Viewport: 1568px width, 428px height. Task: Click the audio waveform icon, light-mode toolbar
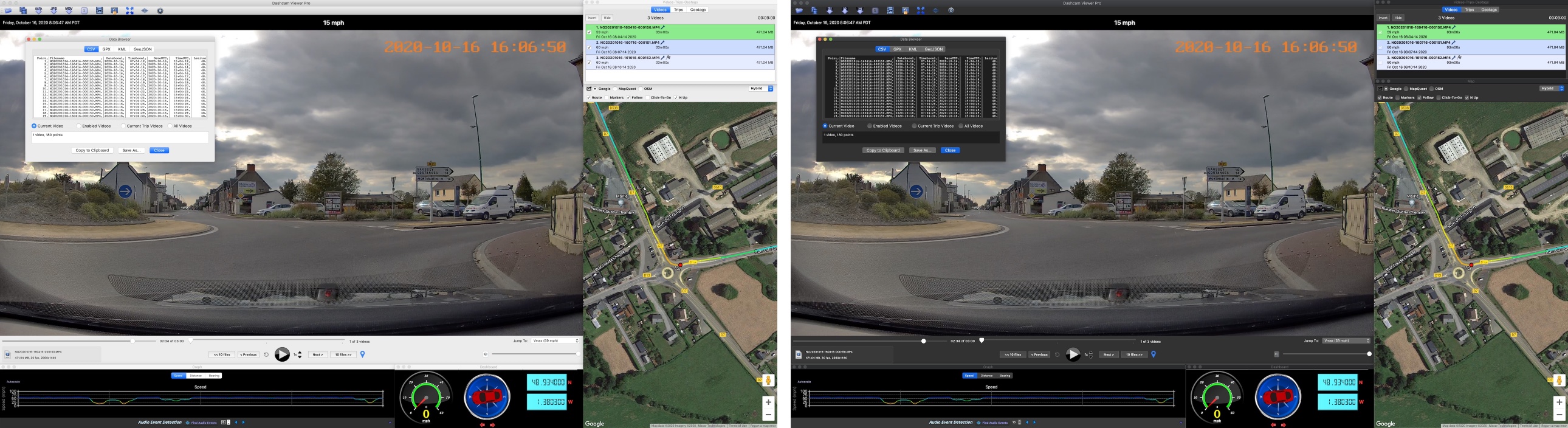pyautogui.click(x=145, y=11)
